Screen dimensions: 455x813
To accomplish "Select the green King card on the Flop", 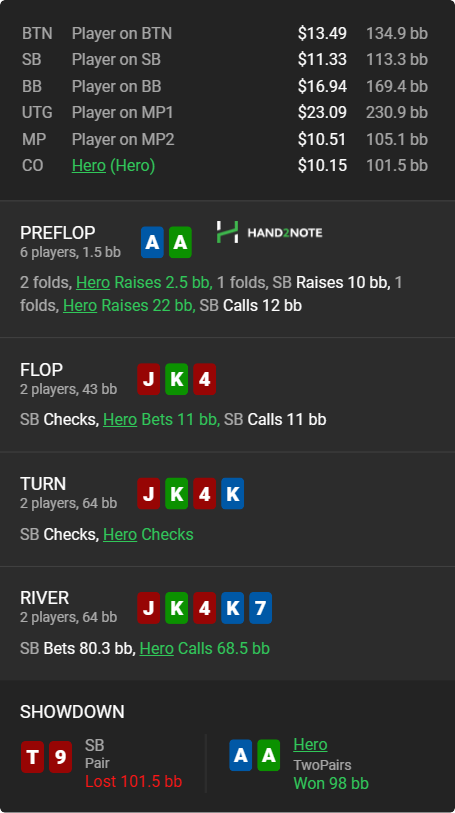I will 176,379.
